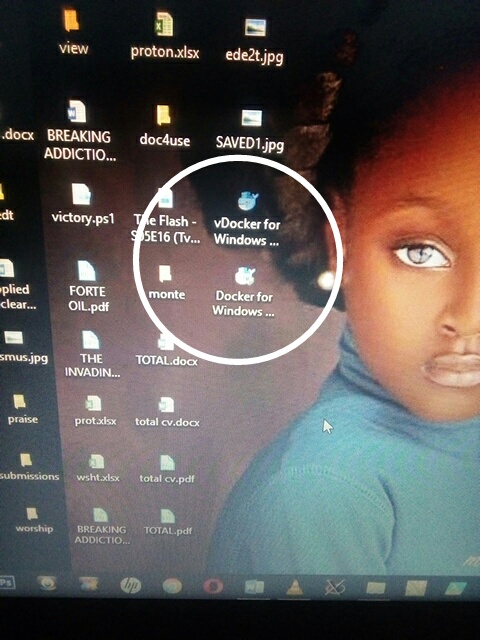Click the proton.xlsx Excel file icon

[x=165, y=36]
